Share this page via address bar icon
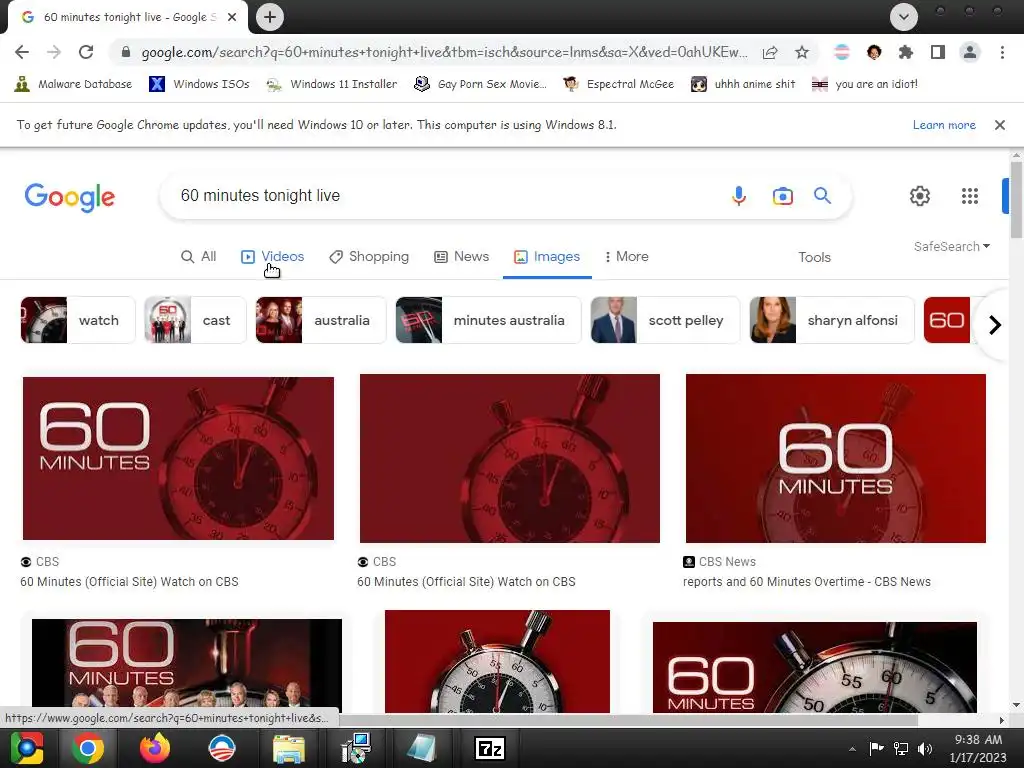1024x768 pixels. point(770,52)
